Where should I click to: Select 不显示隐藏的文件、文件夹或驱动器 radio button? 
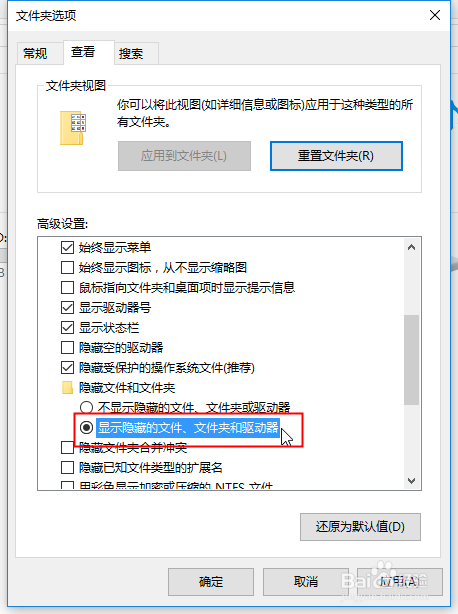tap(86, 407)
